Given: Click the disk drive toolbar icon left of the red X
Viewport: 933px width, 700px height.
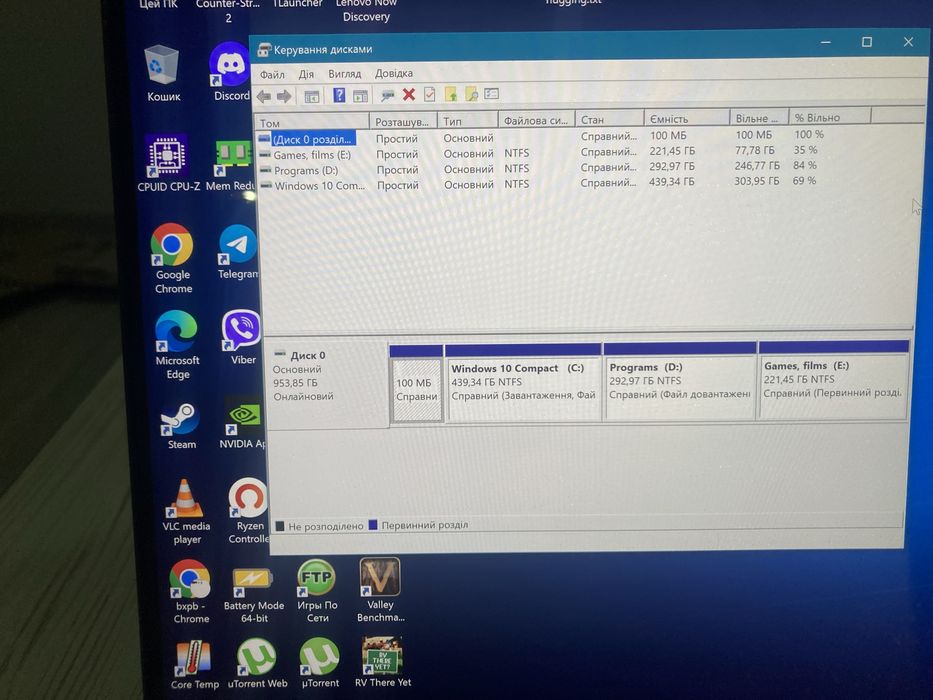Looking at the screenshot, I should coord(387,95).
